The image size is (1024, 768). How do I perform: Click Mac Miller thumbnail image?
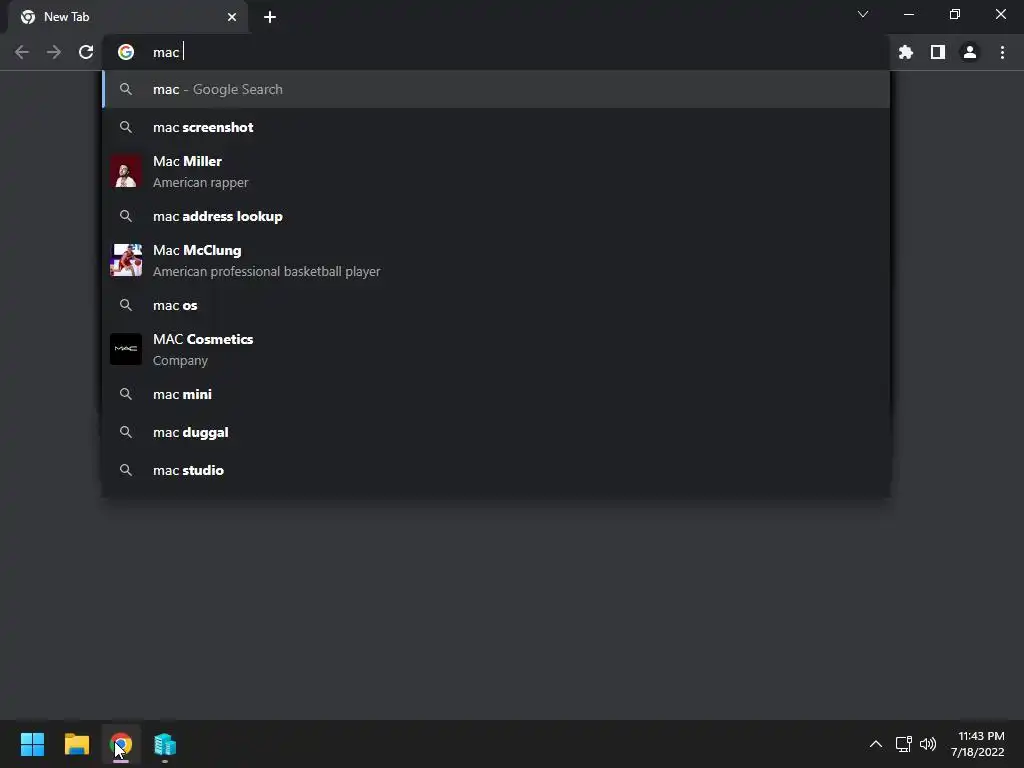click(126, 172)
